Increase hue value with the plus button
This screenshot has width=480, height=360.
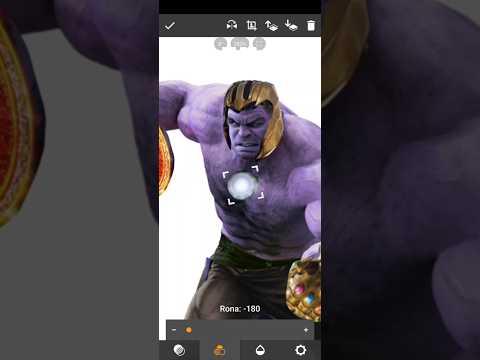(306, 330)
